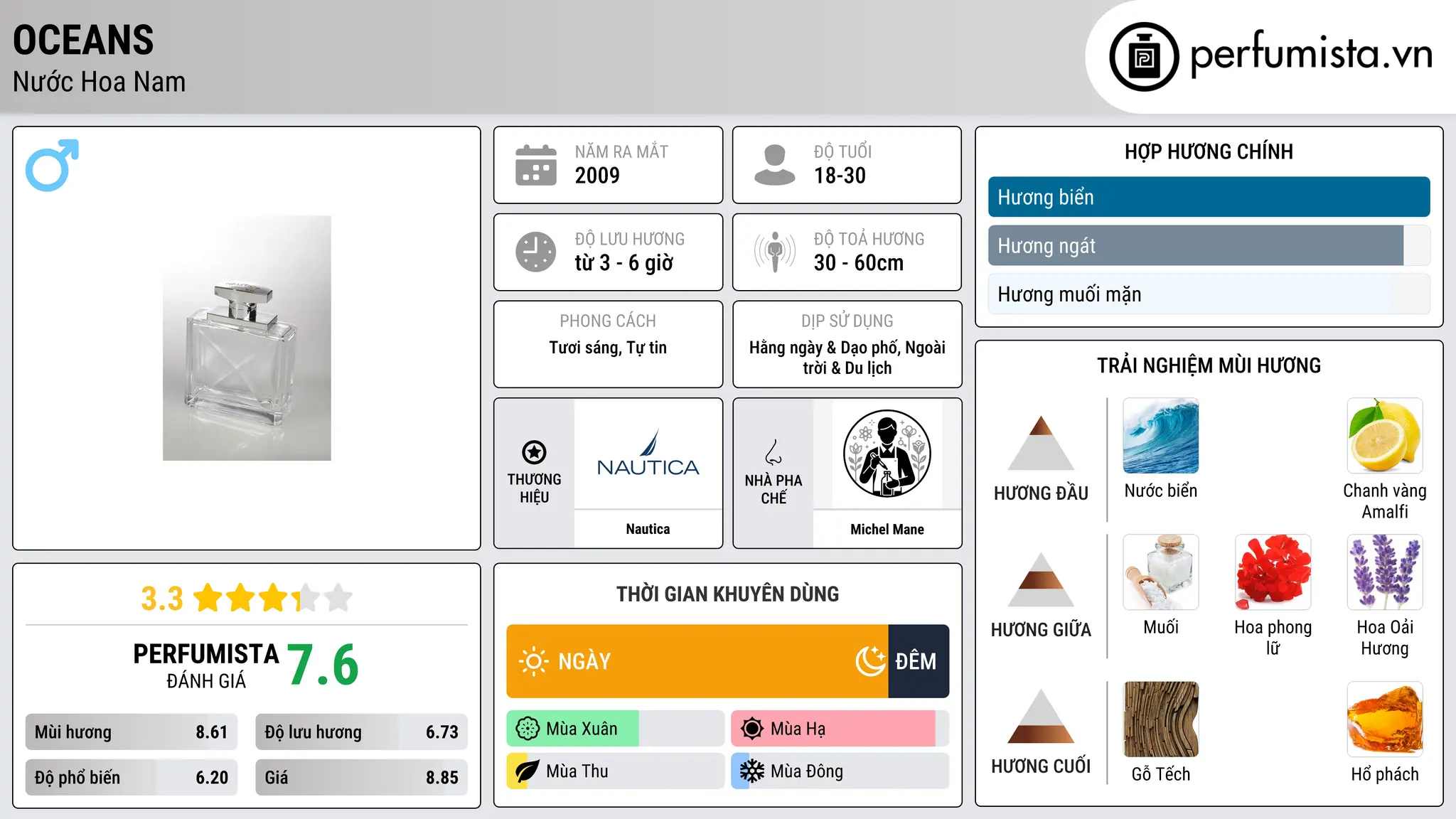
Task: Open the Oceans perfume bottle photo
Action: 247,338
